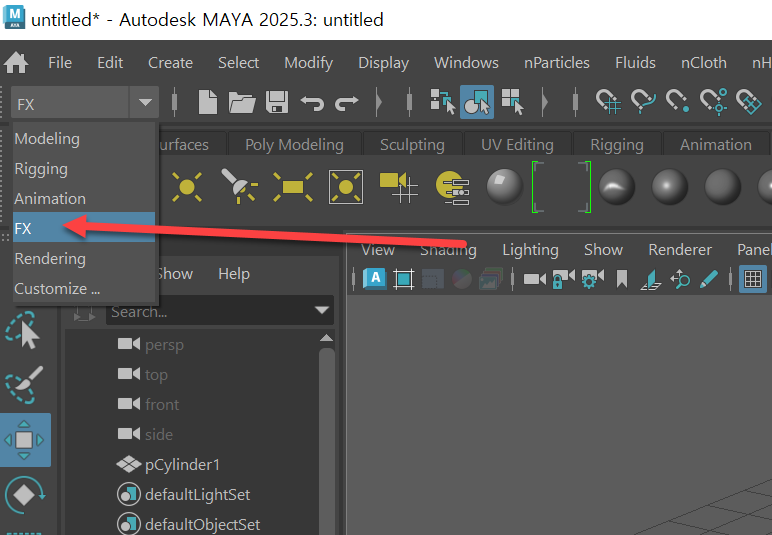Choose Modeling from menu set list
Viewport: 772px width, 535px height.
[84, 139]
